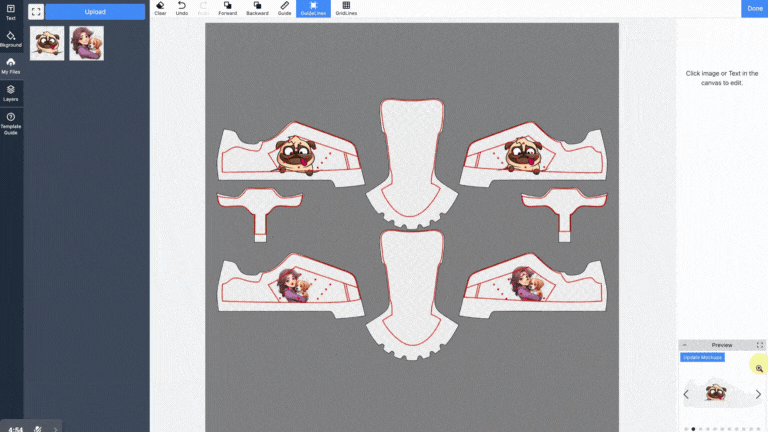Toggle GuideLines display off
Screen dimensions: 768x432
[x=313, y=8]
